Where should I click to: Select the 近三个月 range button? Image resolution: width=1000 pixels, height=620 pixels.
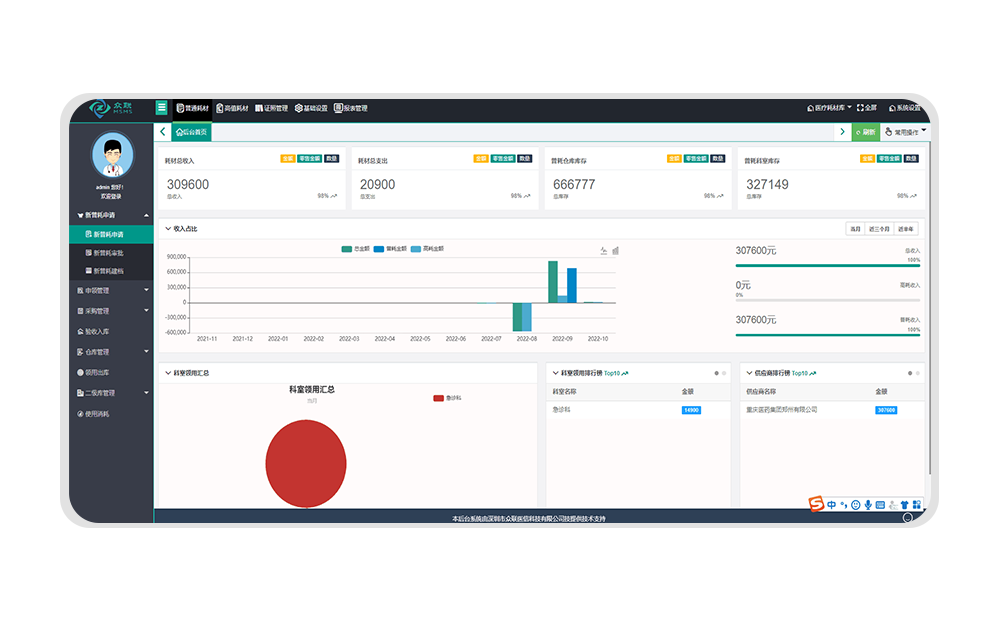(x=880, y=229)
